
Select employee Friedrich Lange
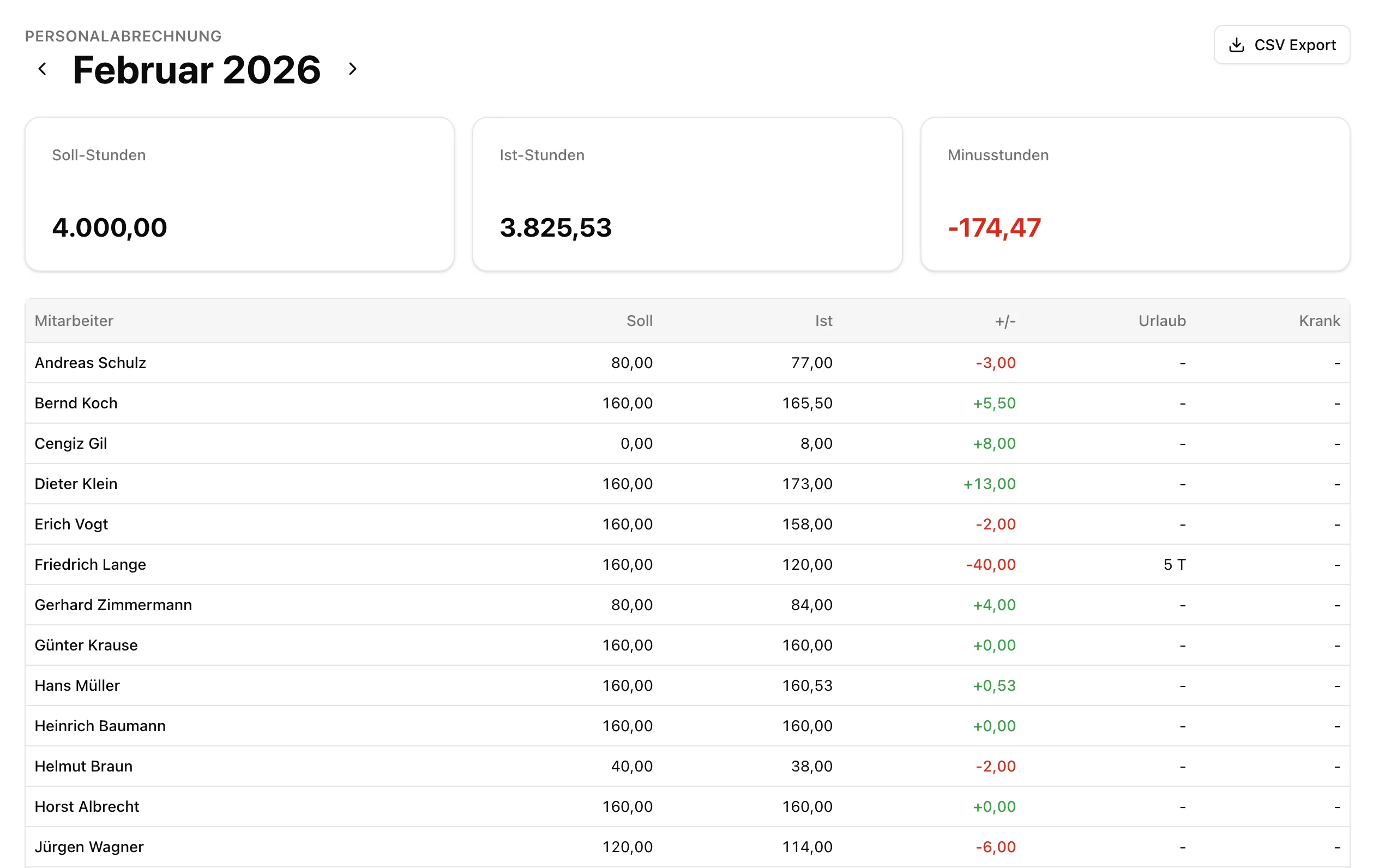click(91, 564)
